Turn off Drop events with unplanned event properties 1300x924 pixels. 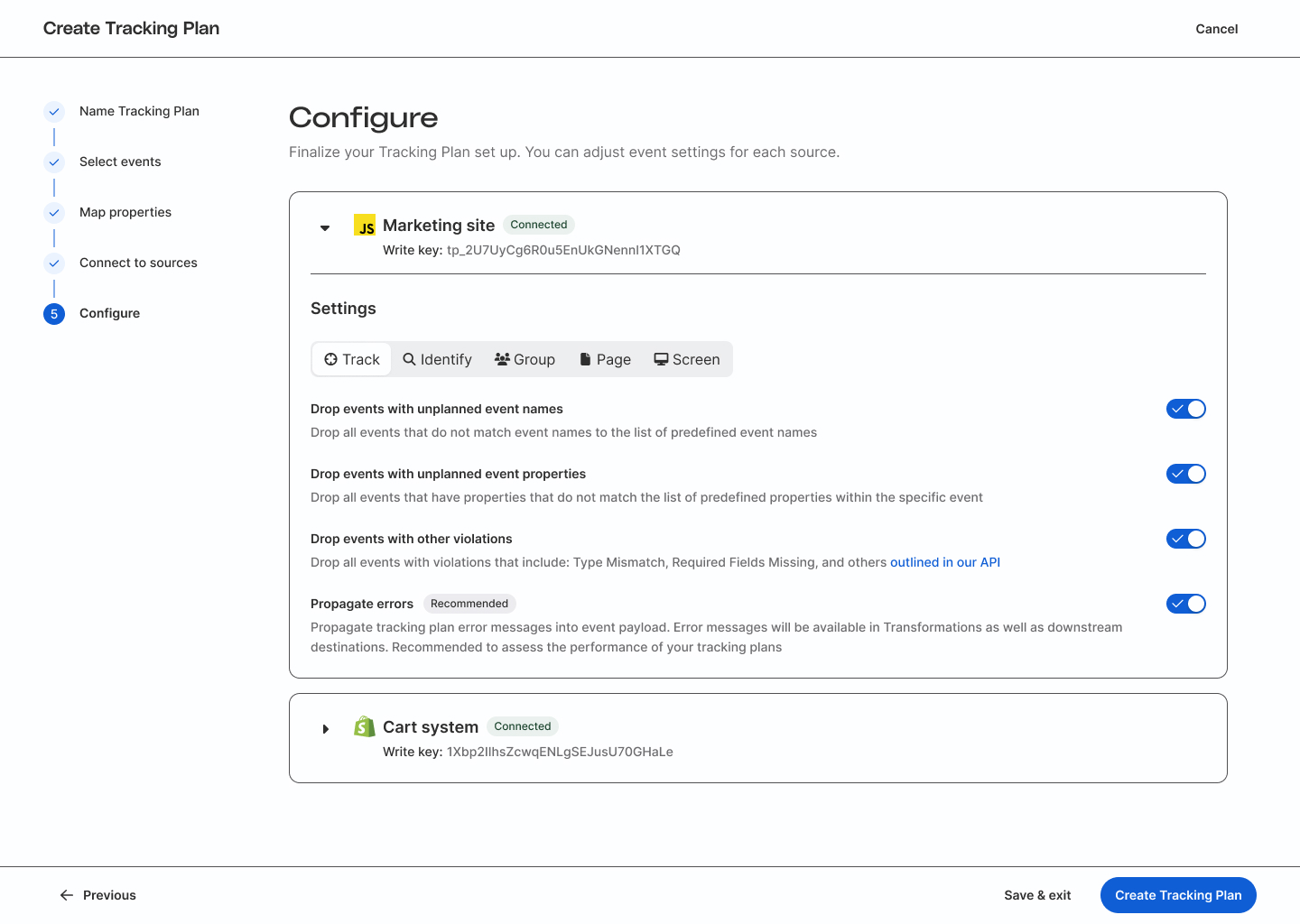[x=1185, y=473]
